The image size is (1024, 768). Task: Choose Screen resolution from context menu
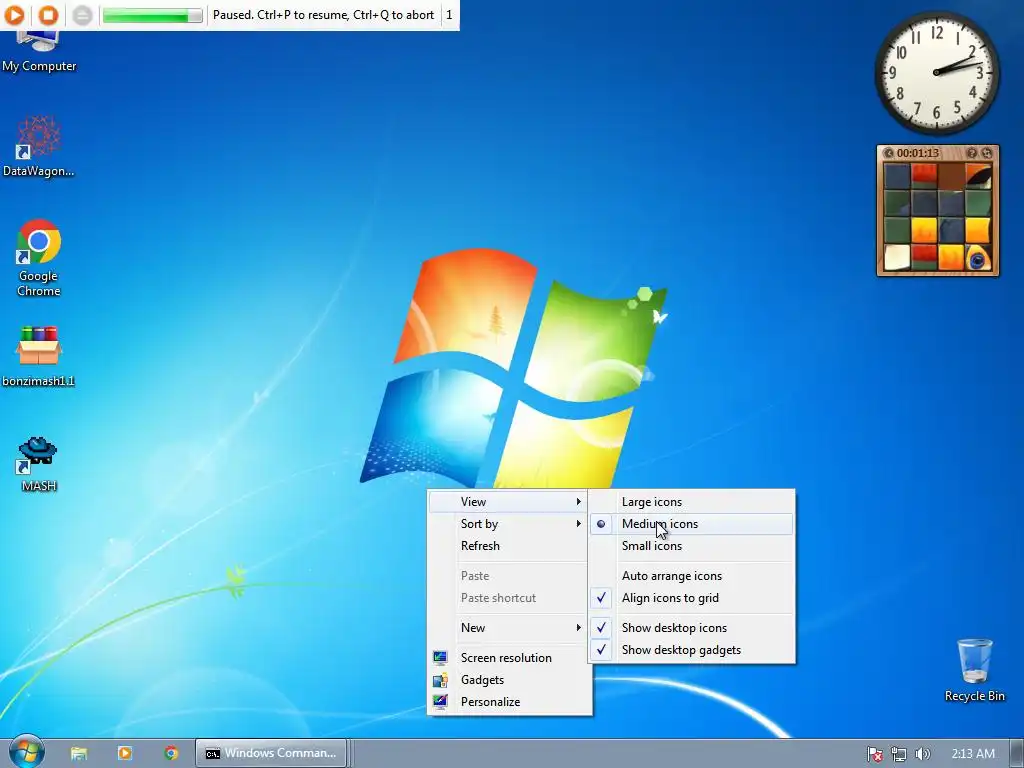coord(509,658)
